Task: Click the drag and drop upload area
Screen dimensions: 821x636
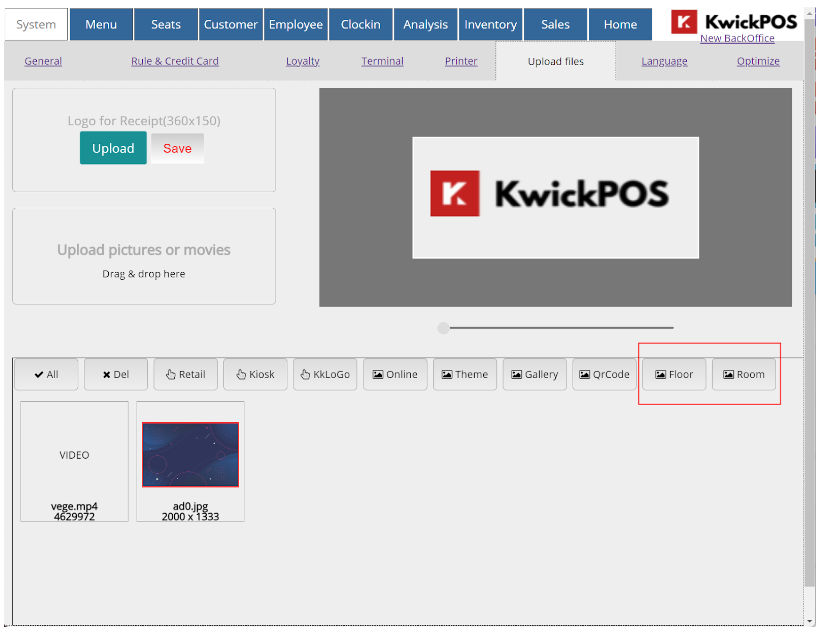Action: pos(144,256)
